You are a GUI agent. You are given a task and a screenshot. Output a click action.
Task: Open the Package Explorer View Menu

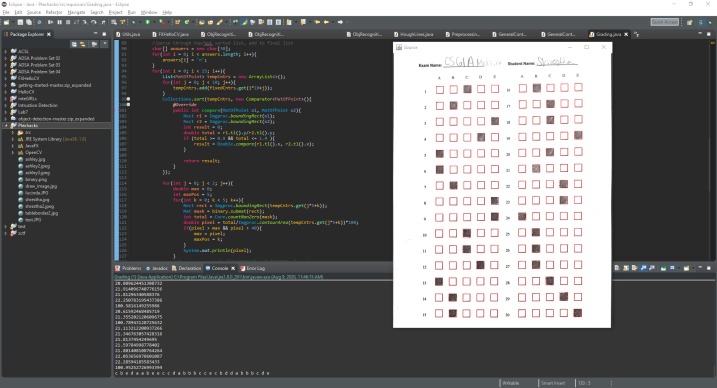click(x=104, y=44)
